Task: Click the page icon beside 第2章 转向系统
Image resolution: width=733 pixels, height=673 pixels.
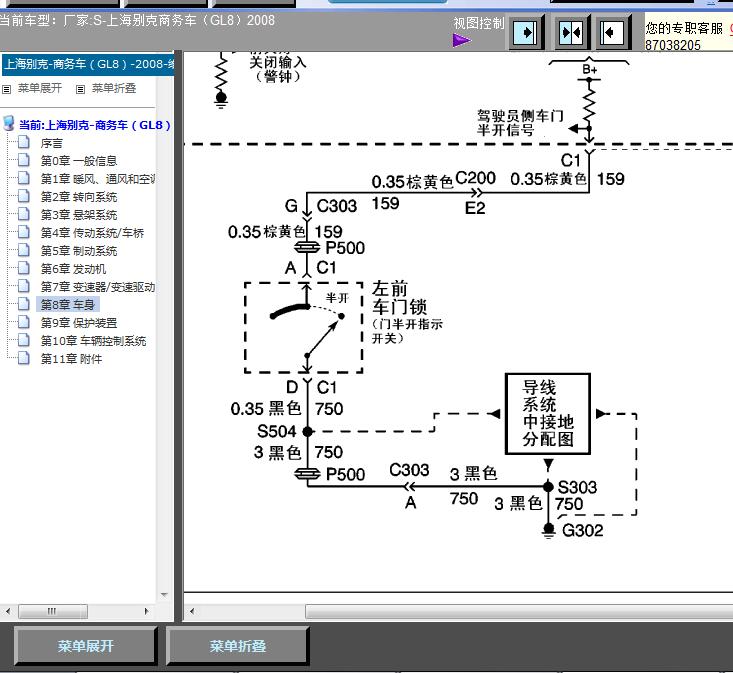Action: coord(23,196)
